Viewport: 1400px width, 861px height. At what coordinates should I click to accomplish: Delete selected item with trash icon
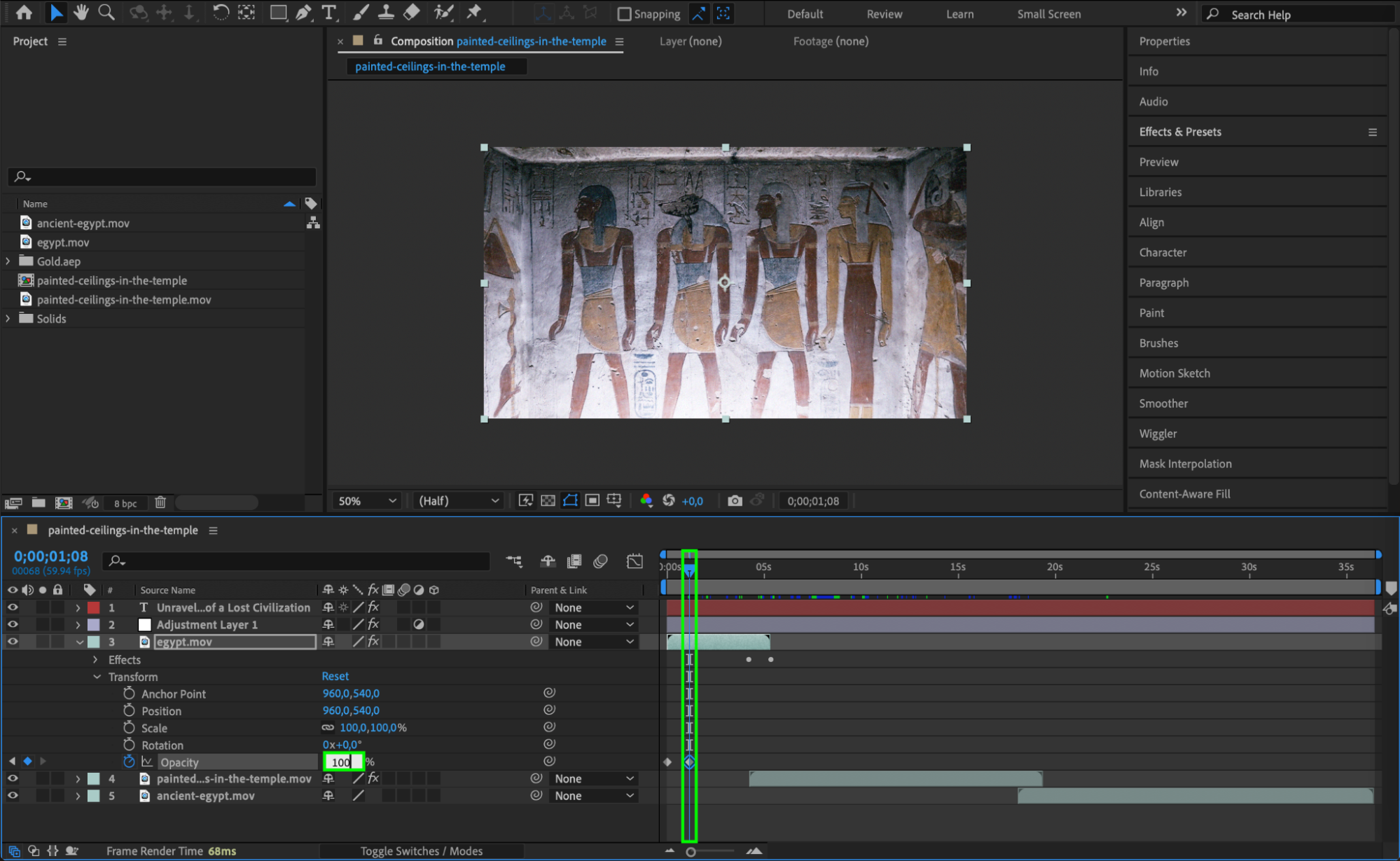click(x=160, y=502)
